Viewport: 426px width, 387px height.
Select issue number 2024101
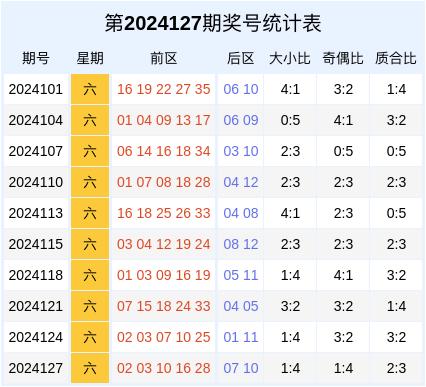tap(36, 89)
